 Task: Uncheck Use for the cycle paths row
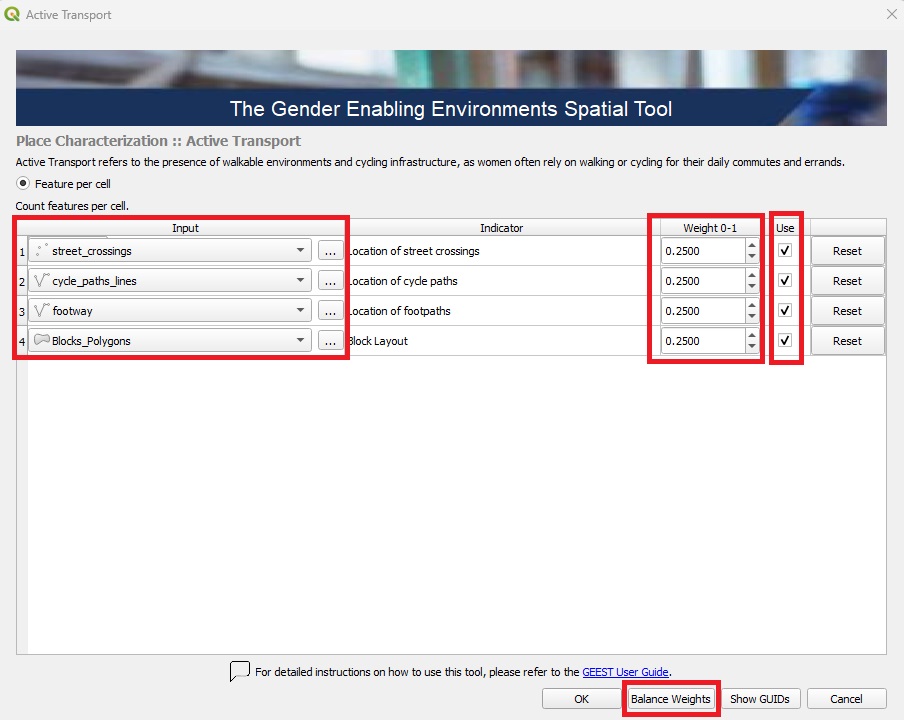pos(784,281)
